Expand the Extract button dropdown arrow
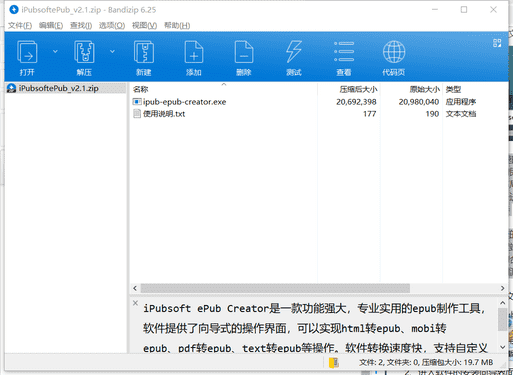The image size is (513, 375). coord(112,51)
